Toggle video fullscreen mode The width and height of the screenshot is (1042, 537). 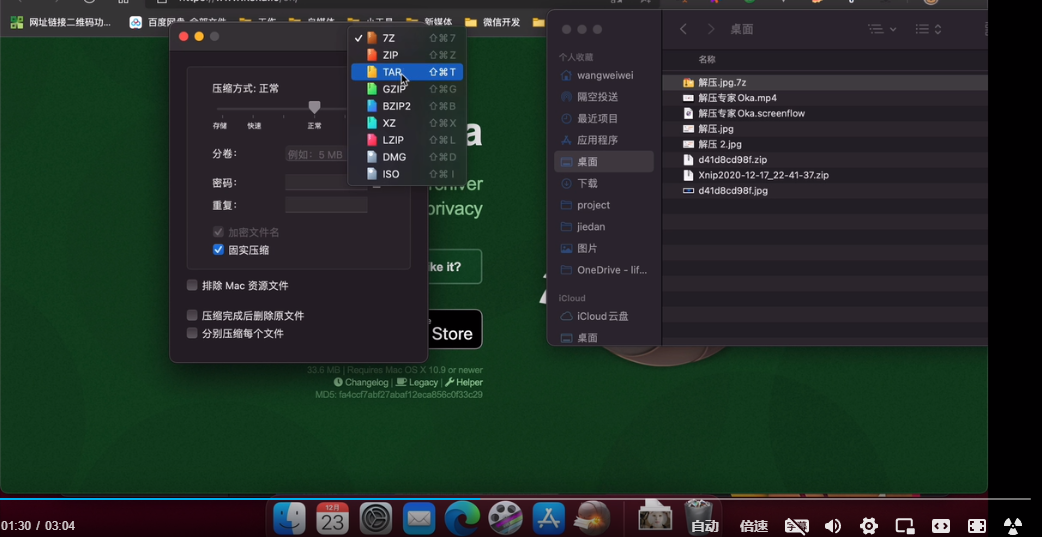coord(976,526)
